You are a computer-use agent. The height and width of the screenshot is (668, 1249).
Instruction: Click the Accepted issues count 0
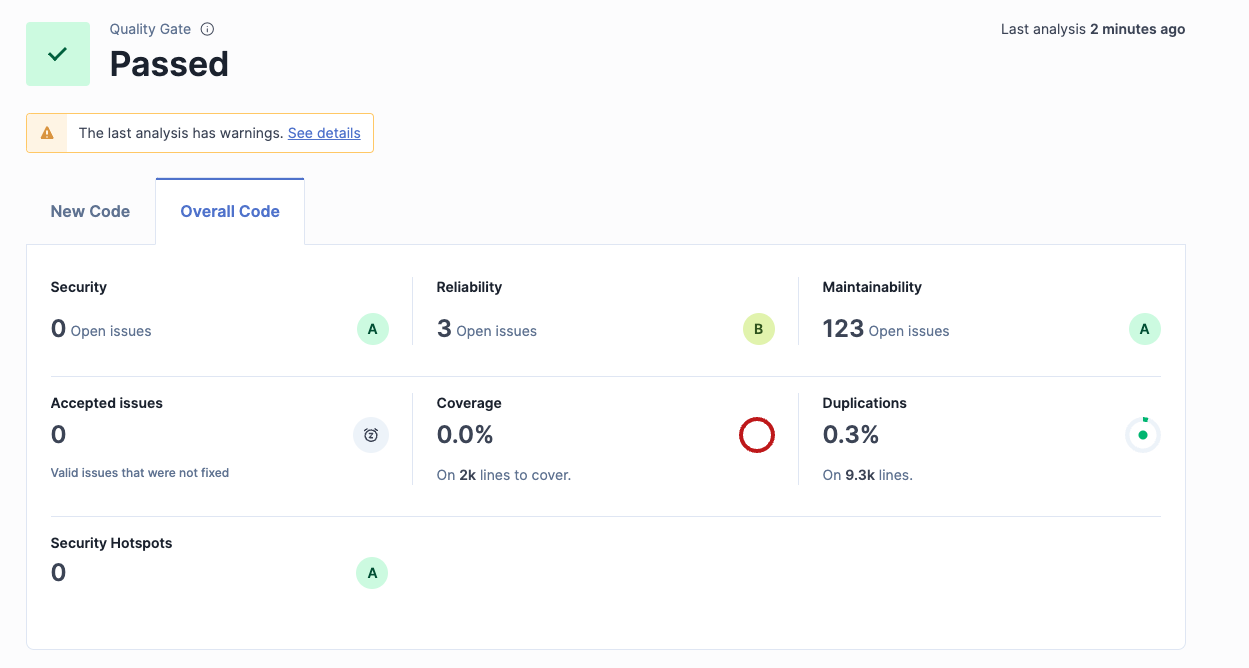[59, 435]
